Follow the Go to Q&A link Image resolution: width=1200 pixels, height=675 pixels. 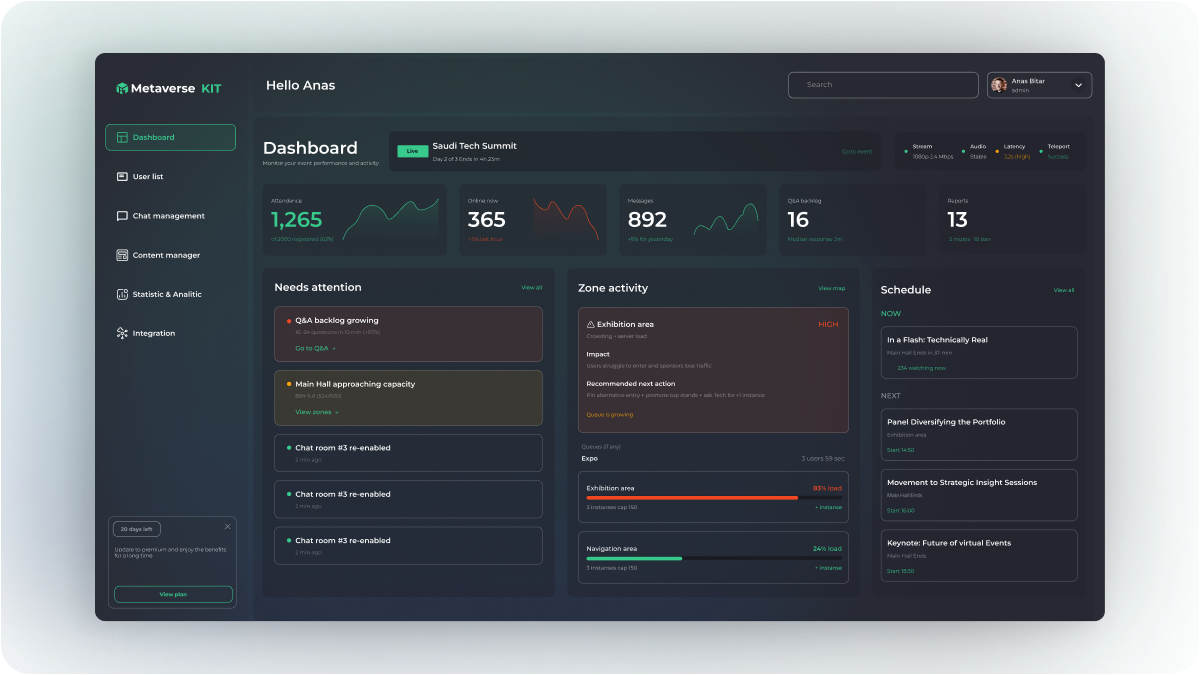click(x=315, y=349)
